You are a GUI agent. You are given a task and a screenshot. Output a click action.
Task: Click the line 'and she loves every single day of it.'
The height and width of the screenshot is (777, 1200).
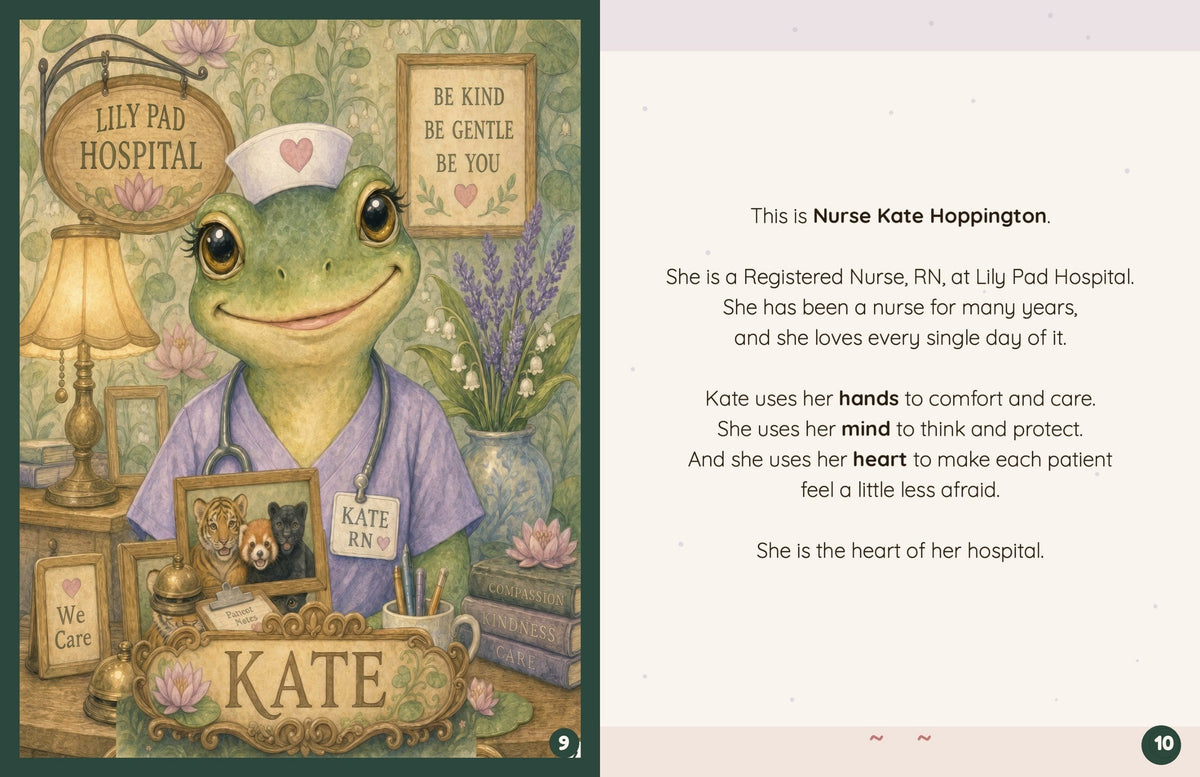pyautogui.click(x=900, y=338)
